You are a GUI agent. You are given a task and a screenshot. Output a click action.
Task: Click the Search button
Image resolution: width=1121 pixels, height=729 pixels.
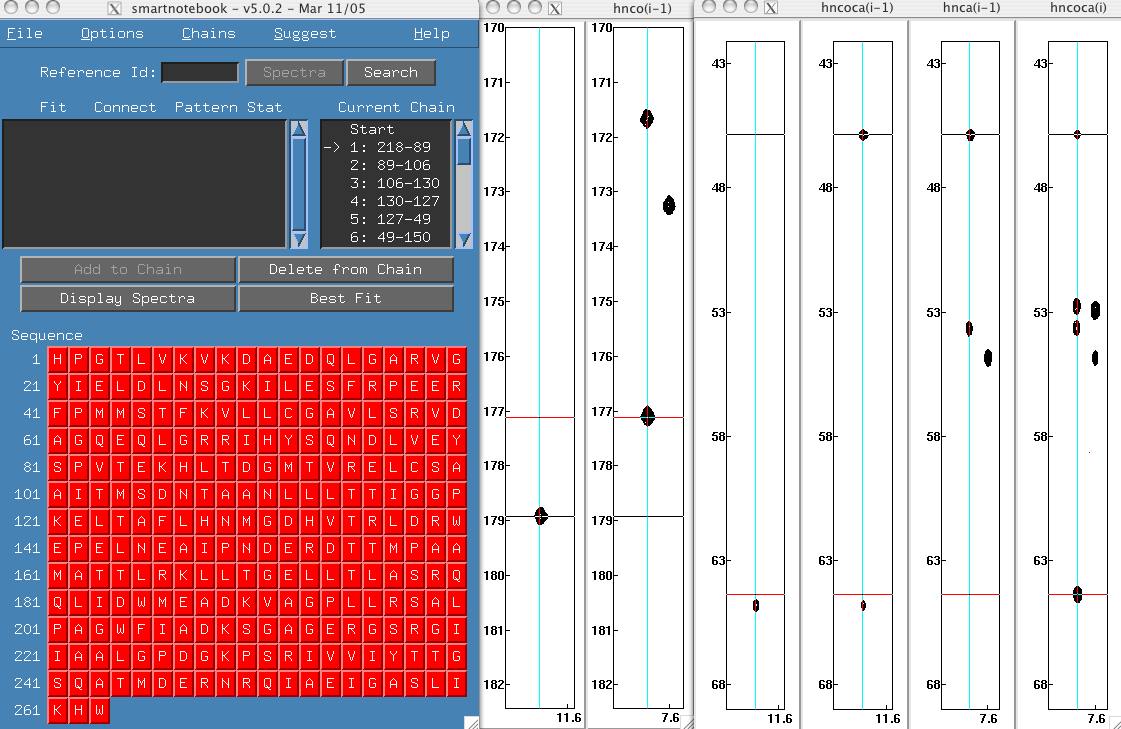click(390, 72)
